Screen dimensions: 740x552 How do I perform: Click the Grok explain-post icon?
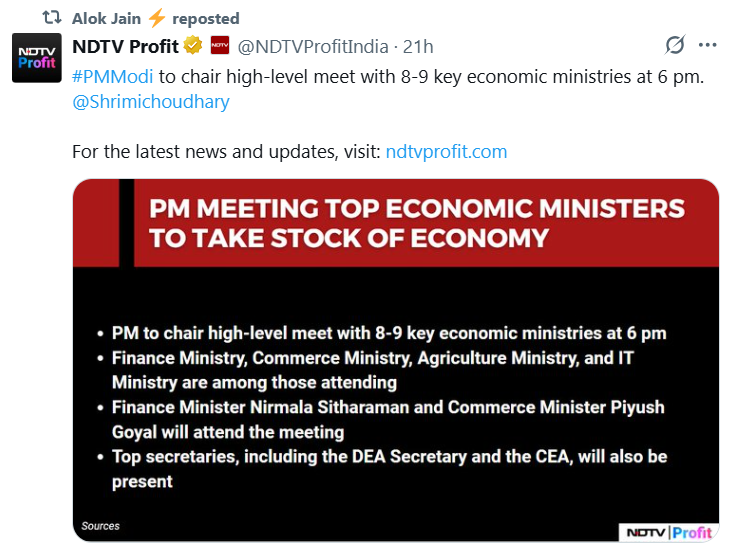675,45
